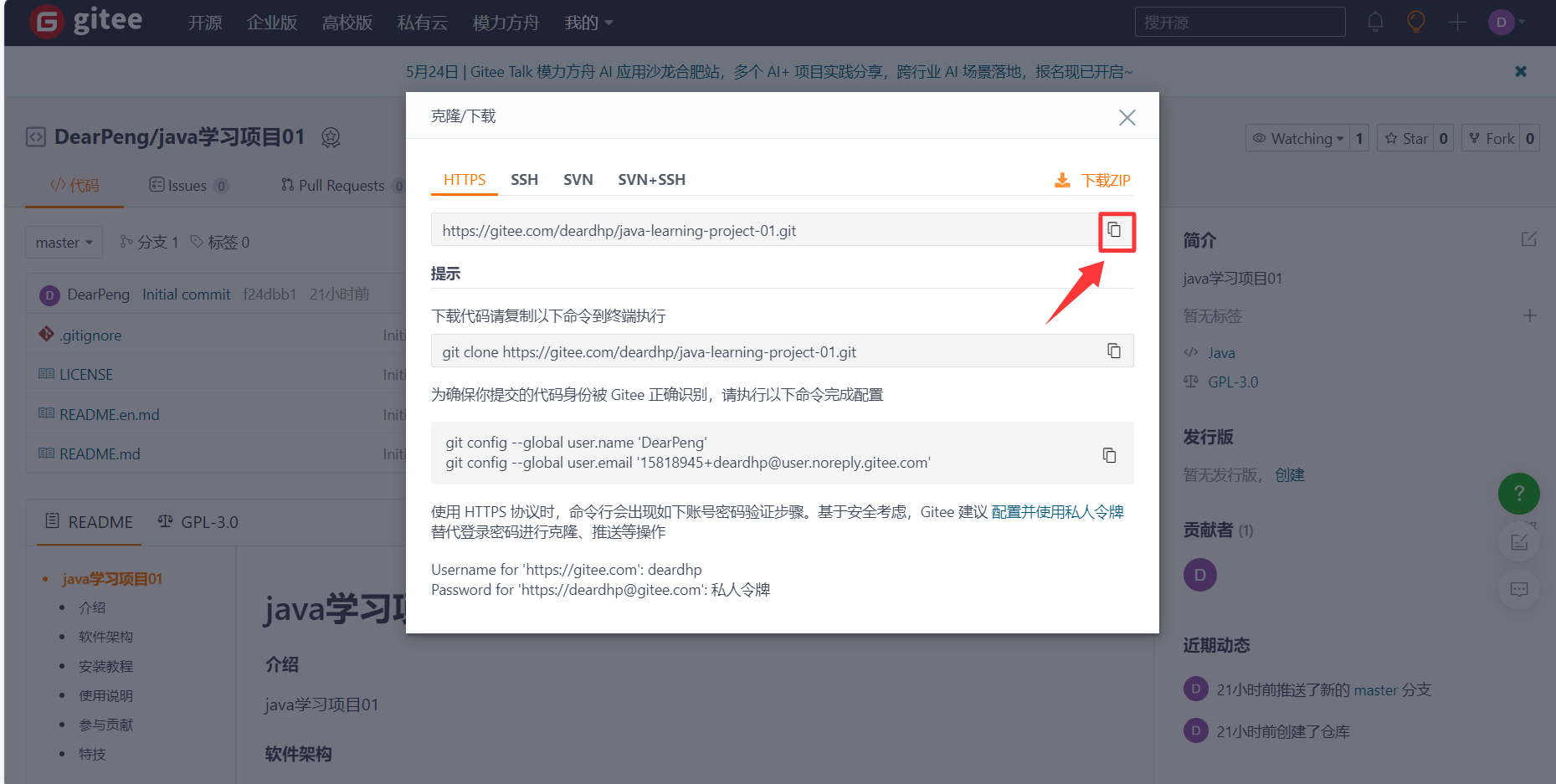1556x784 pixels.
Task: Open the floating chat icon
Action: pyautogui.click(x=1518, y=590)
